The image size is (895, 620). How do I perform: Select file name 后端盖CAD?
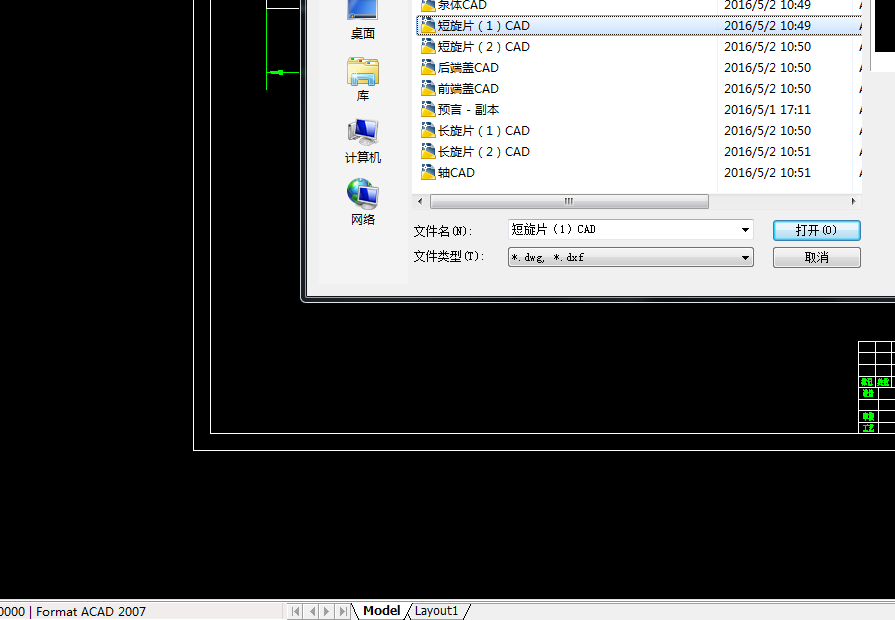[x=468, y=68]
